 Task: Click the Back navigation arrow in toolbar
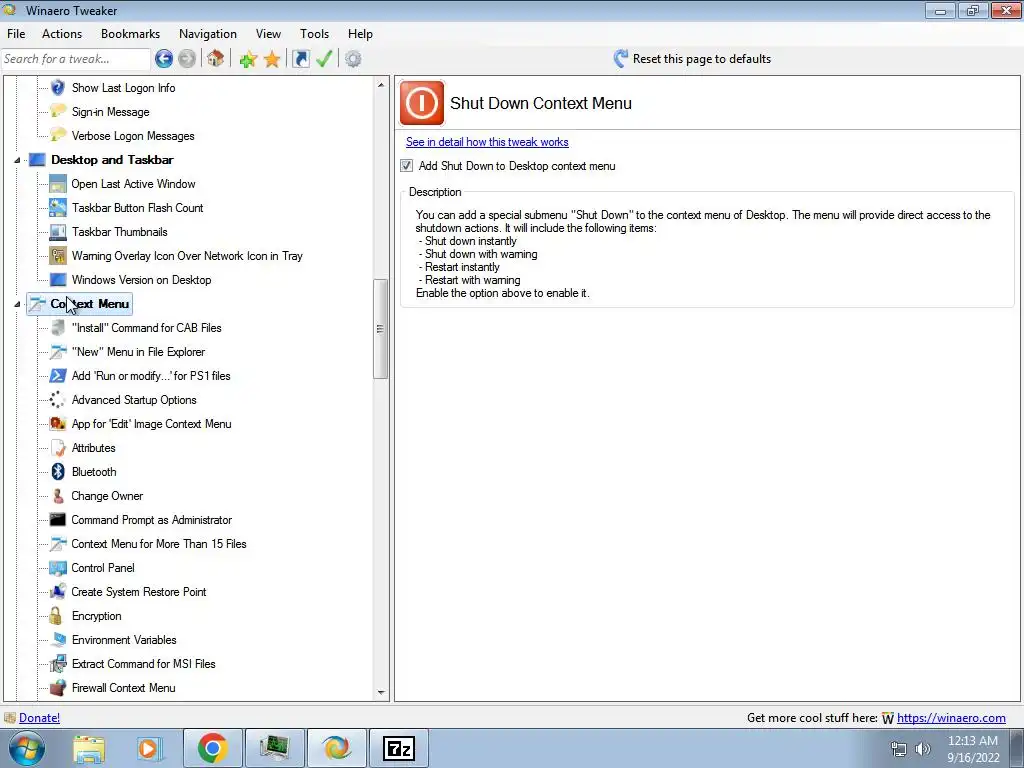click(x=164, y=59)
